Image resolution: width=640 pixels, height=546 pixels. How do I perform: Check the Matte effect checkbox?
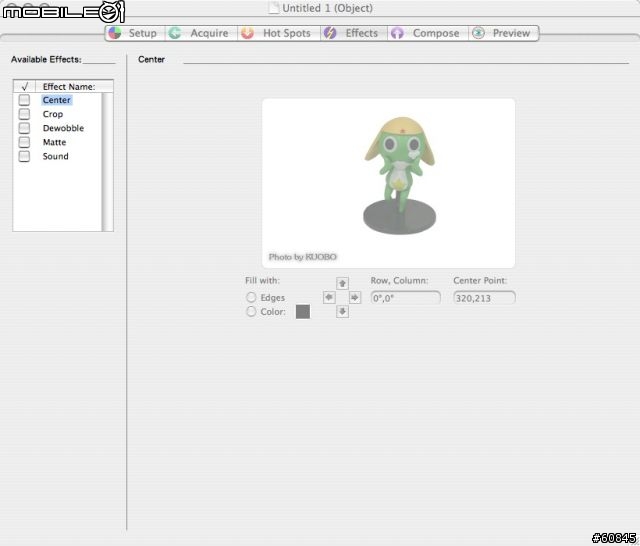point(24,142)
